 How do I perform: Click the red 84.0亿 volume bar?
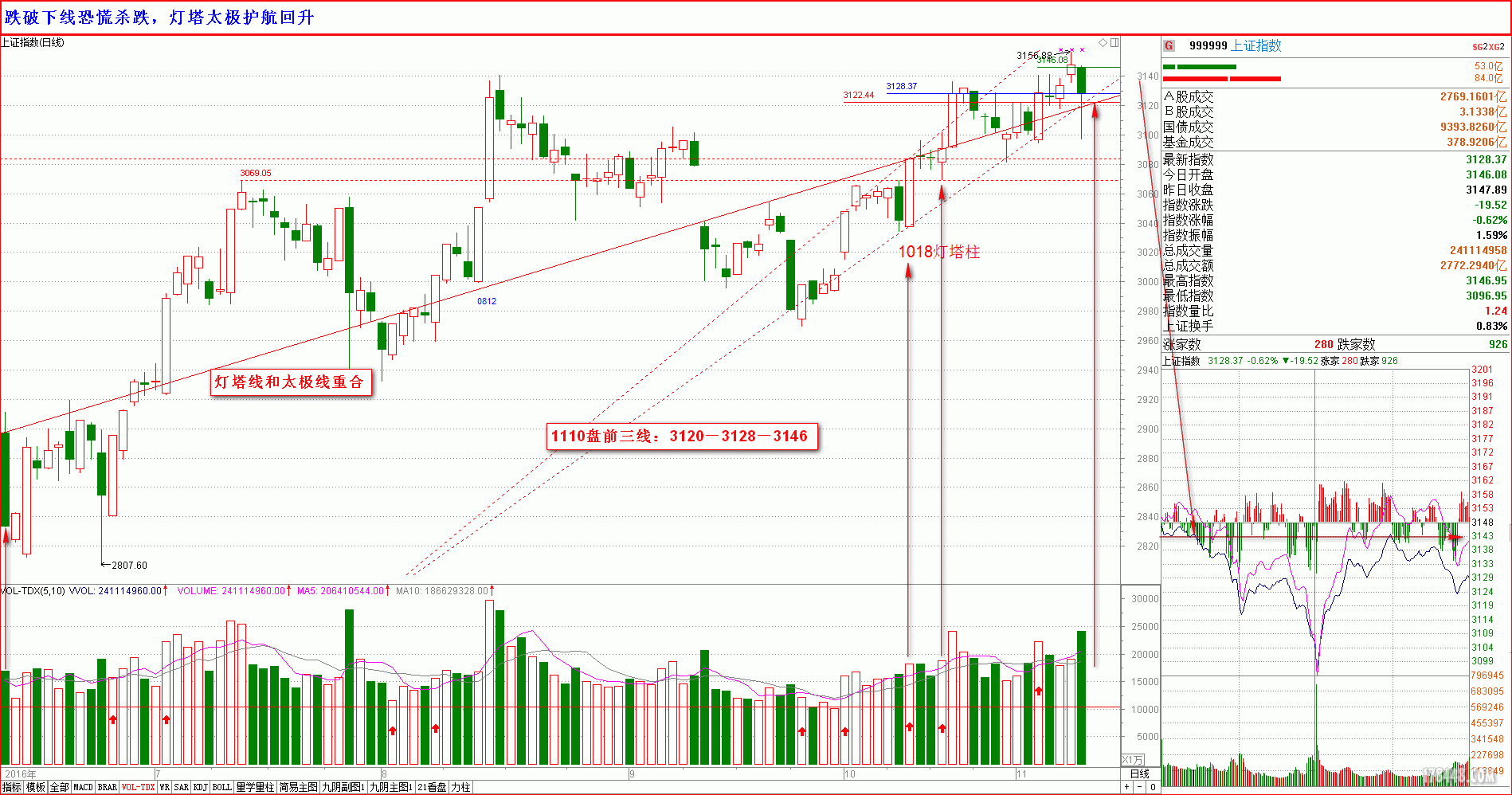(x=1222, y=79)
